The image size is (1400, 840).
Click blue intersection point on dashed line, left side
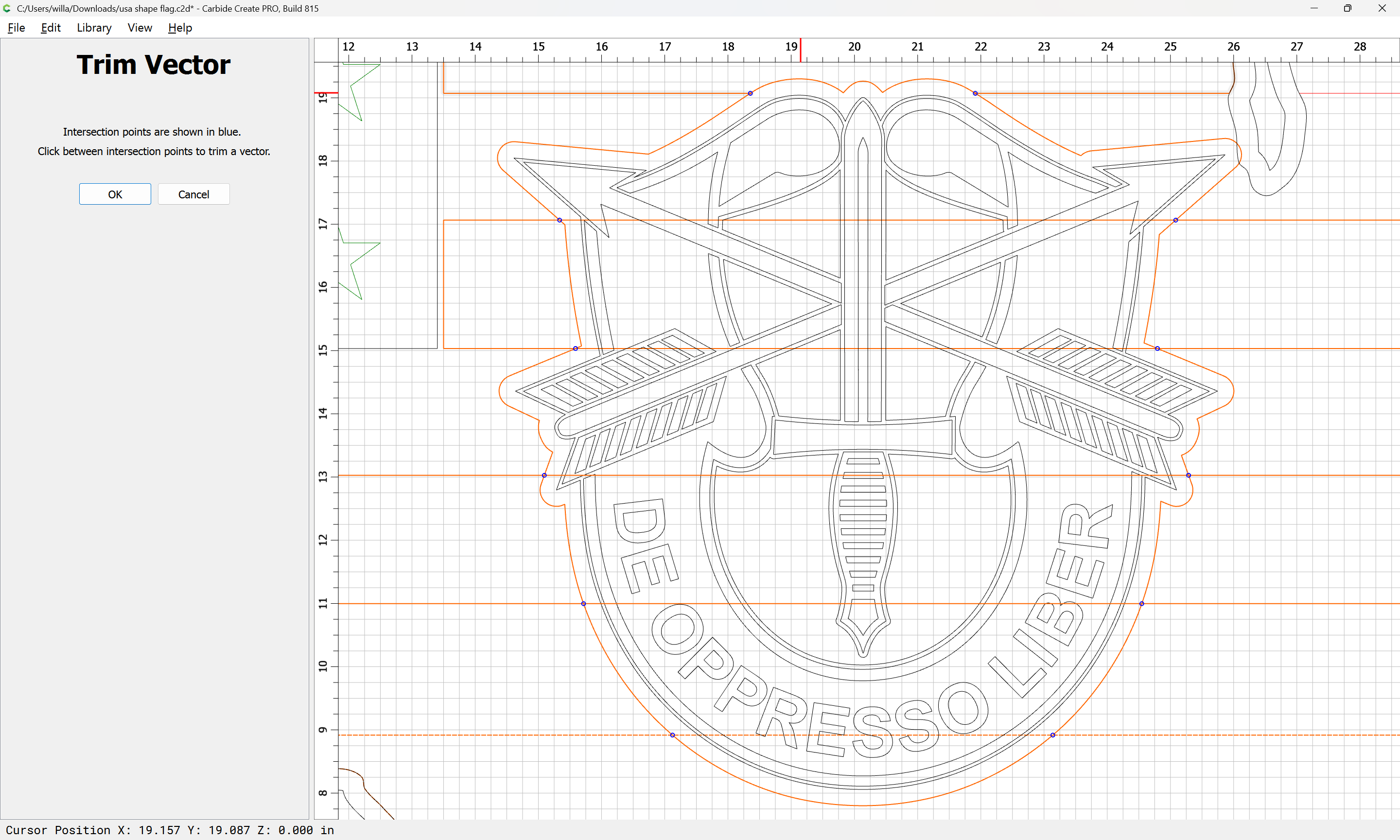672,735
